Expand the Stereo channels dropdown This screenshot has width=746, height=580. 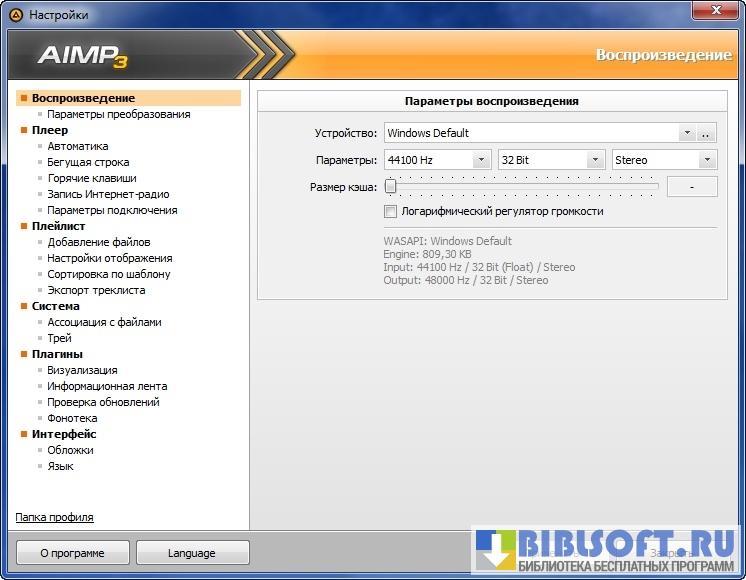pos(707,160)
